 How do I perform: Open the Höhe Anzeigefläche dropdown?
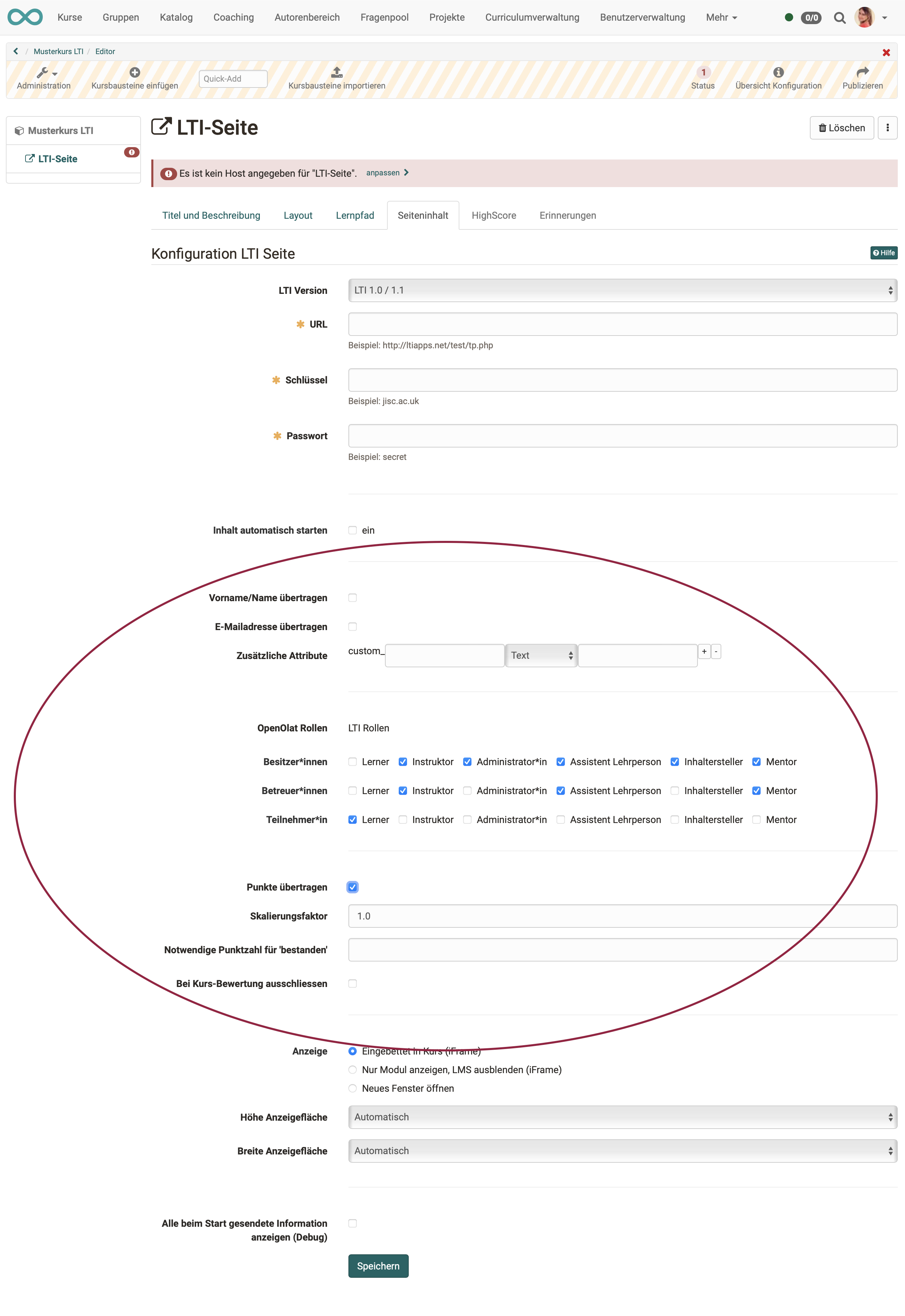[x=622, y=1117]
